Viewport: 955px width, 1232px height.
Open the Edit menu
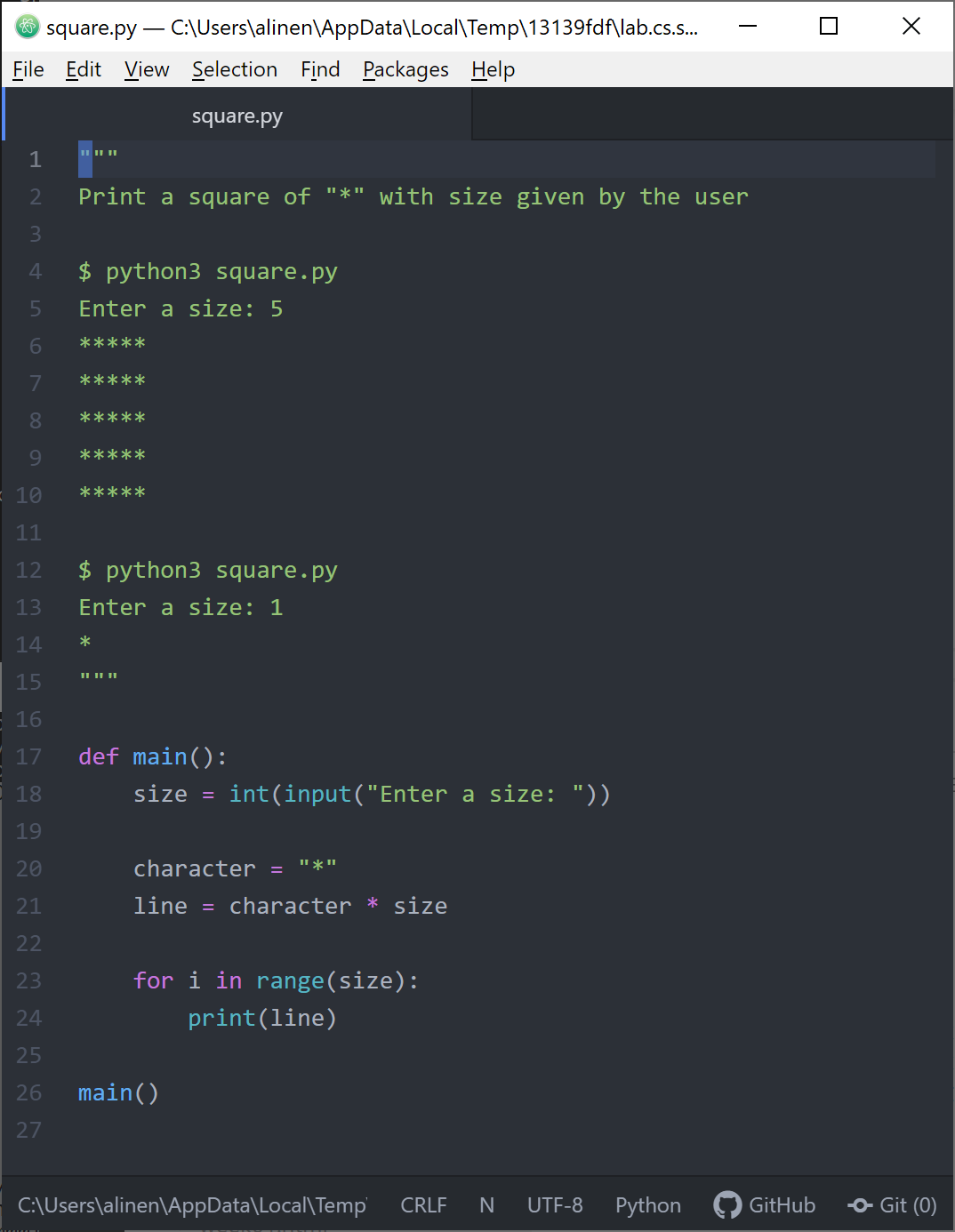[84, 69]
